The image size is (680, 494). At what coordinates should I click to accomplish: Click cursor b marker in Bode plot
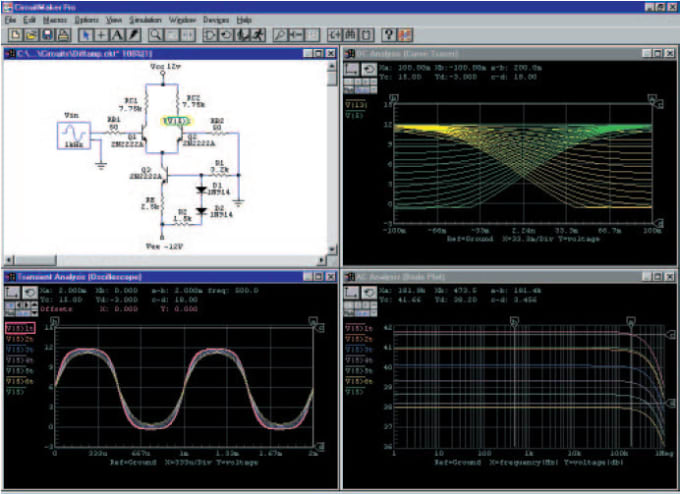point(514,322)
